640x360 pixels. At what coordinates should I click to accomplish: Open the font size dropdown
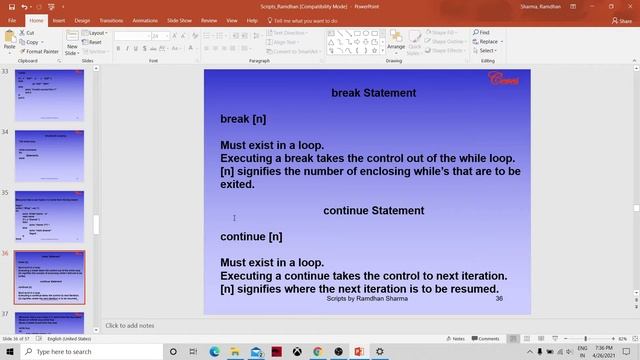(167, 36)
